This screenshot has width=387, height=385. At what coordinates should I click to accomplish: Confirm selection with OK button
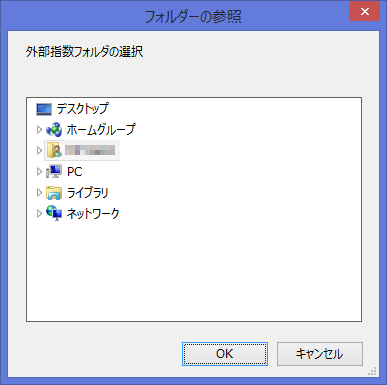coord(225,354)
